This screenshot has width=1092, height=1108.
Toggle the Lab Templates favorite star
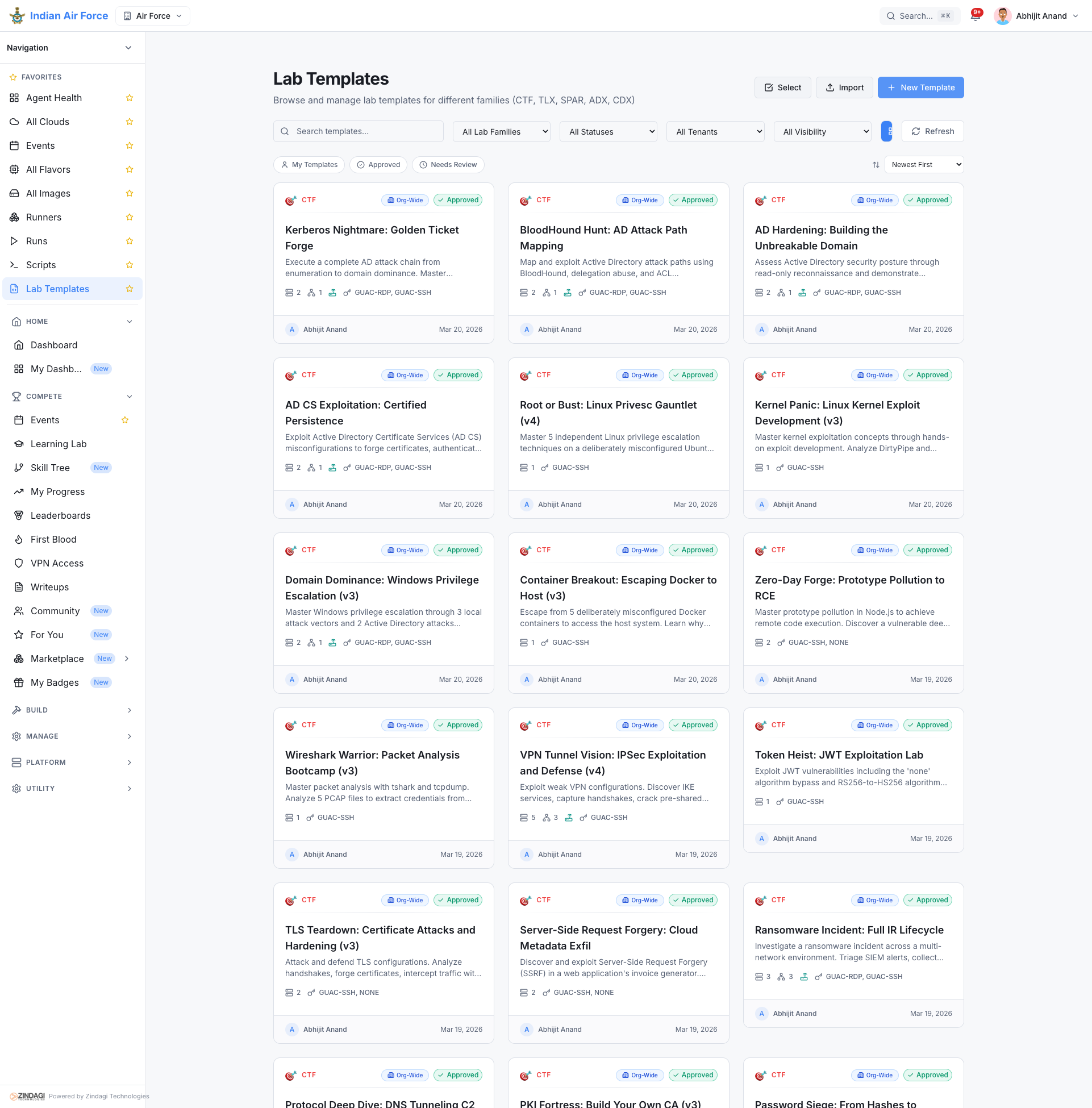(130, 289)
